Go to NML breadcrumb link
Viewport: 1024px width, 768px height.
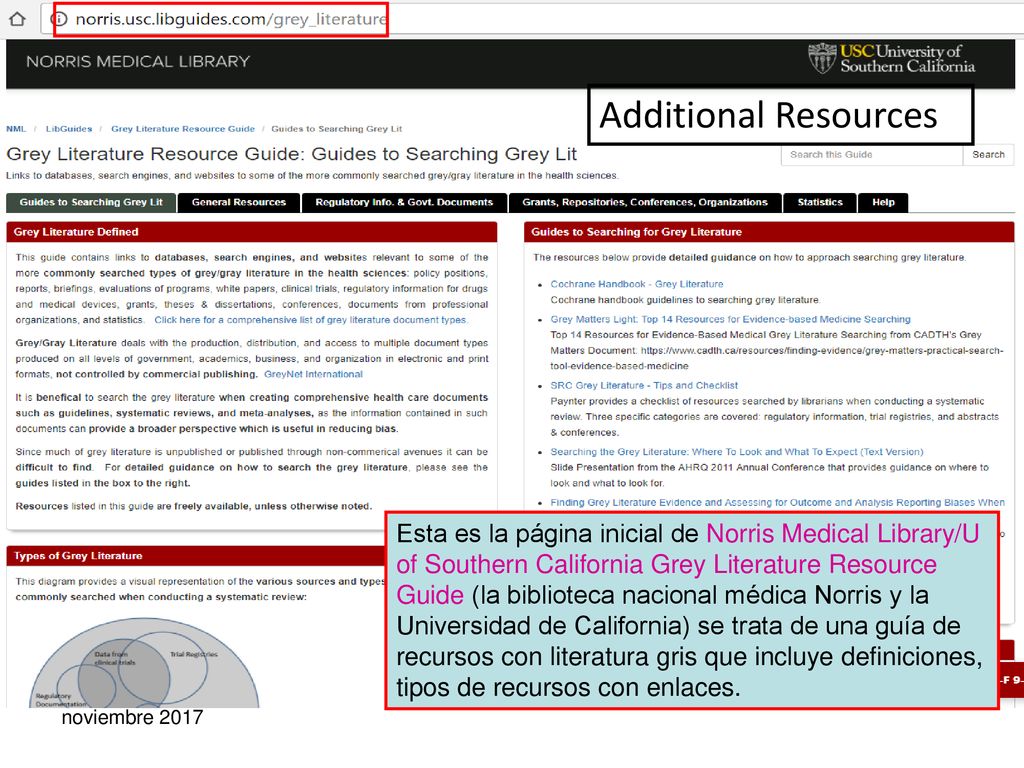click(x=16, y=129)
